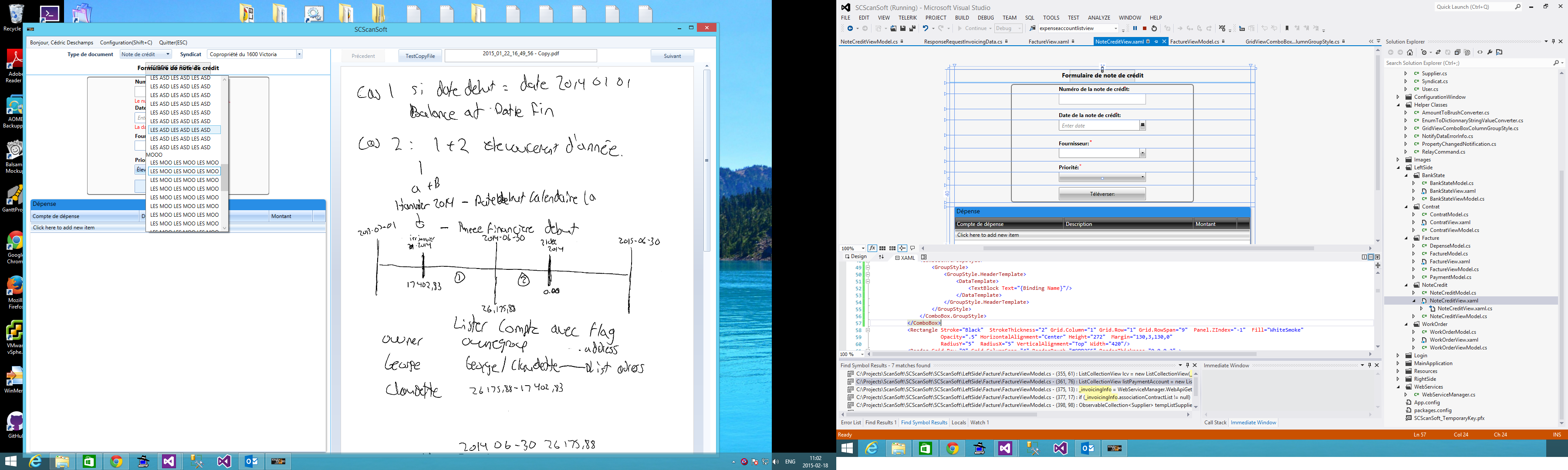The image size is (1568, 470).
Task: Click the TestCopyFile button
Action: click(x=420, y=56)
